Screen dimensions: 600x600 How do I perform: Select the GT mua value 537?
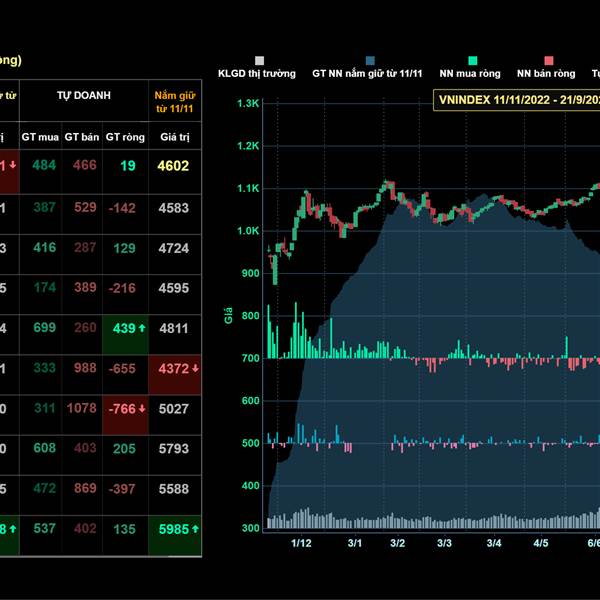45,528
